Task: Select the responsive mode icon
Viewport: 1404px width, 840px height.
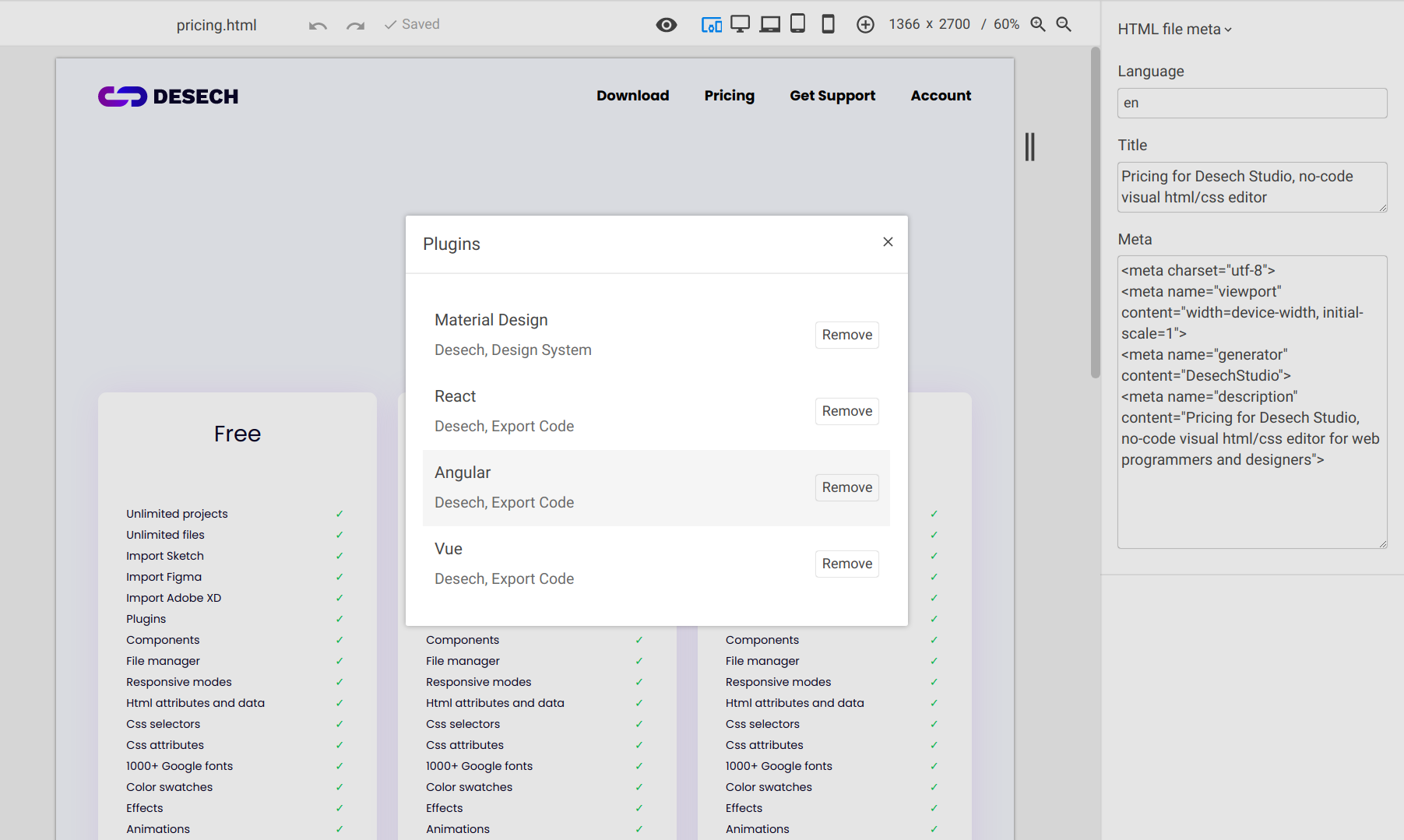Action: [x=711, y=25]
